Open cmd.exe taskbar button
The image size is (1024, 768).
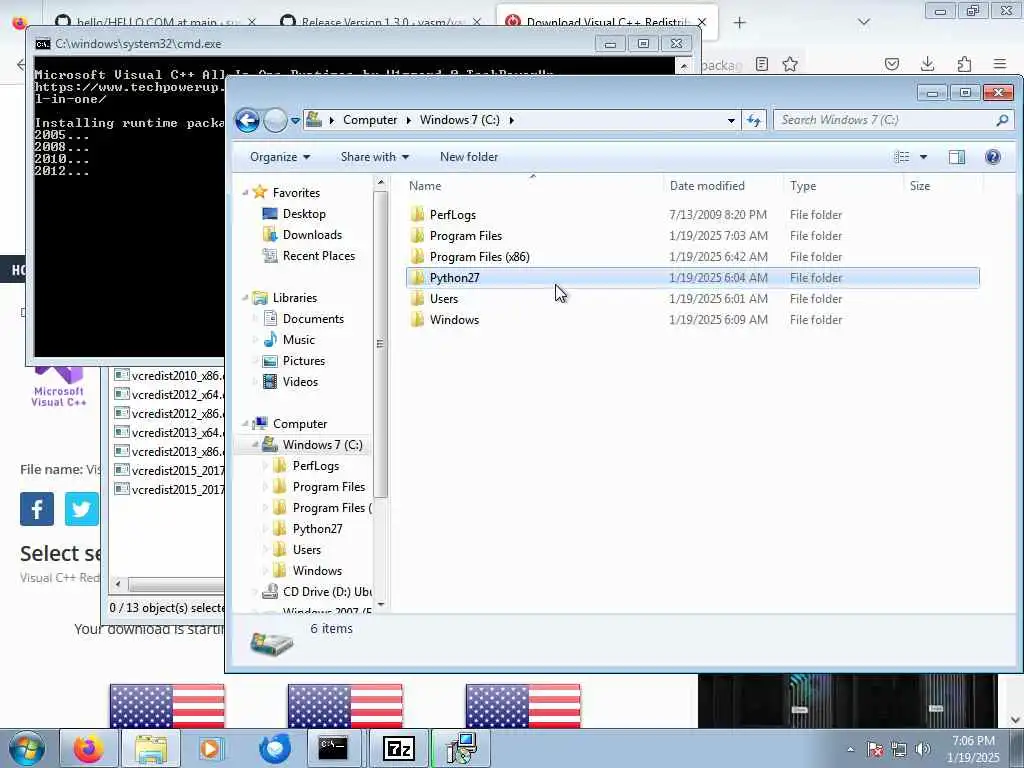pos(333,748)
